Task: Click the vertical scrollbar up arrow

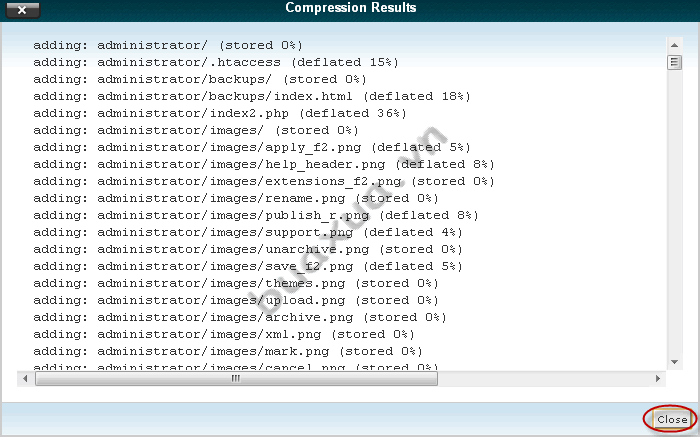Action: 675,45
